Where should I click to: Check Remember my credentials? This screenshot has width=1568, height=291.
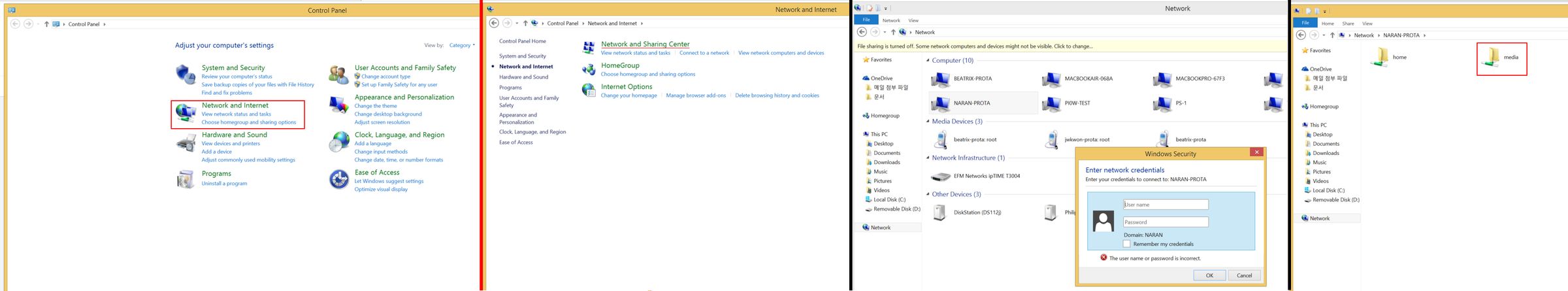[x=1126, y=244]
